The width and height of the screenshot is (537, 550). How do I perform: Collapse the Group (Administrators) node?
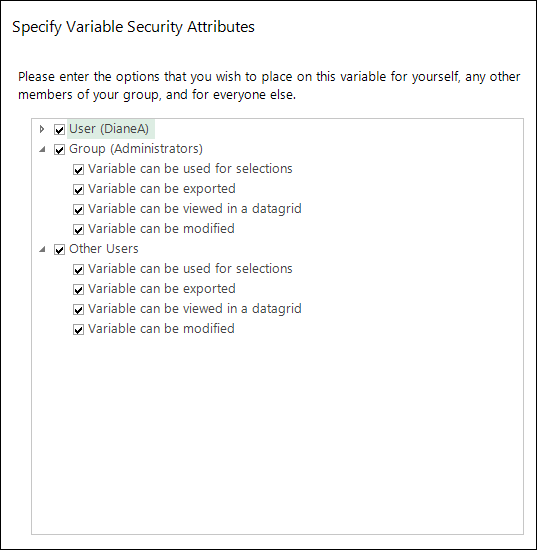(42, 149)
